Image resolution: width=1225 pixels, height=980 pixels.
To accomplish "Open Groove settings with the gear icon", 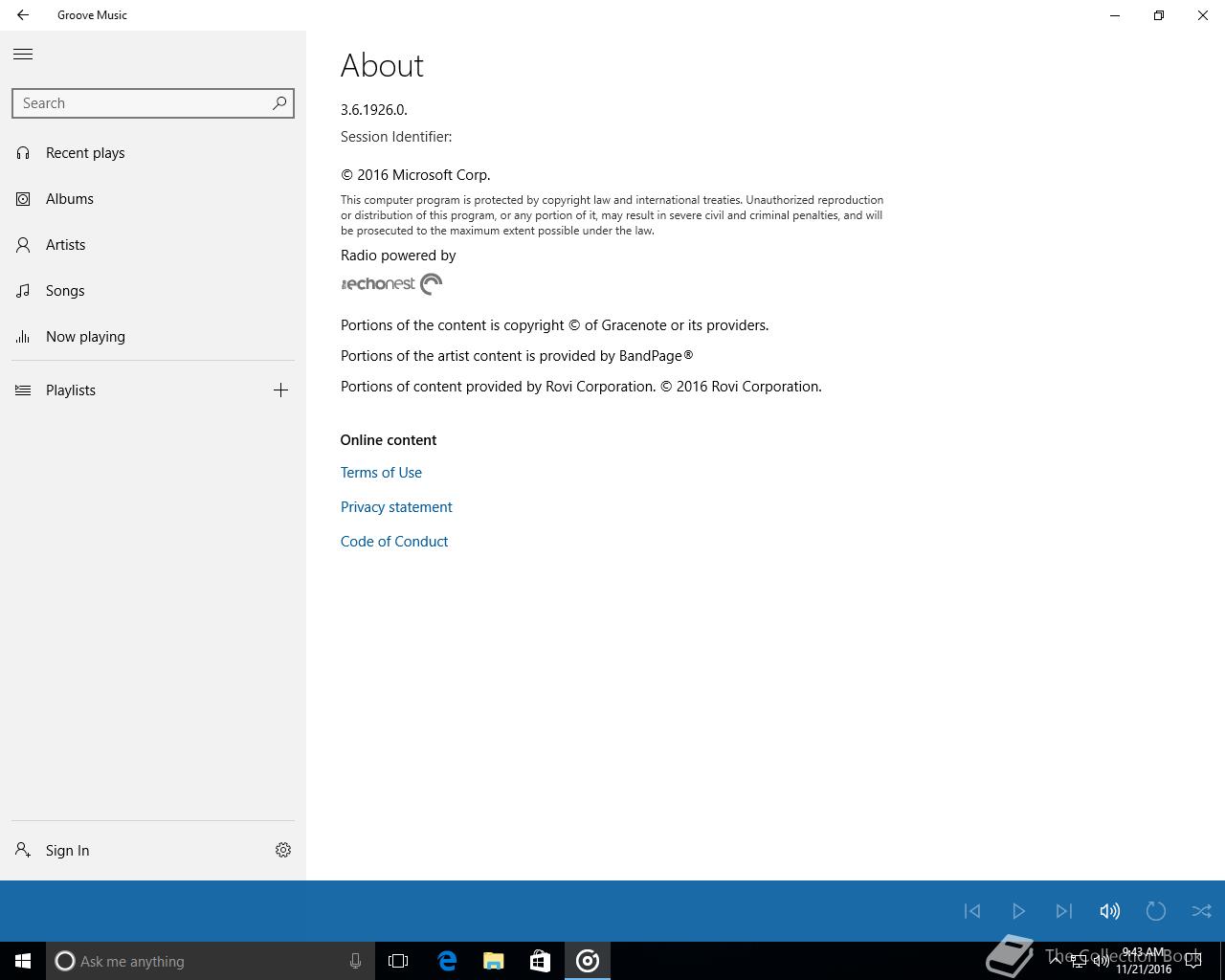I will tap(283, 850).
